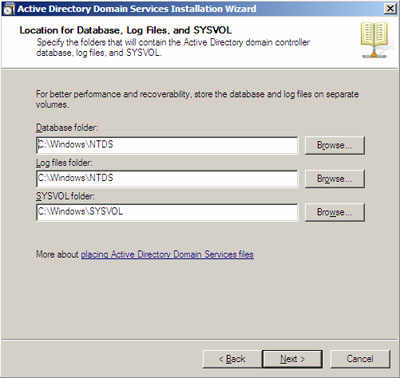Viewport: 400px width, 378px height.
Task: Focus the Log files folder path field
Action: coord(167,179)
